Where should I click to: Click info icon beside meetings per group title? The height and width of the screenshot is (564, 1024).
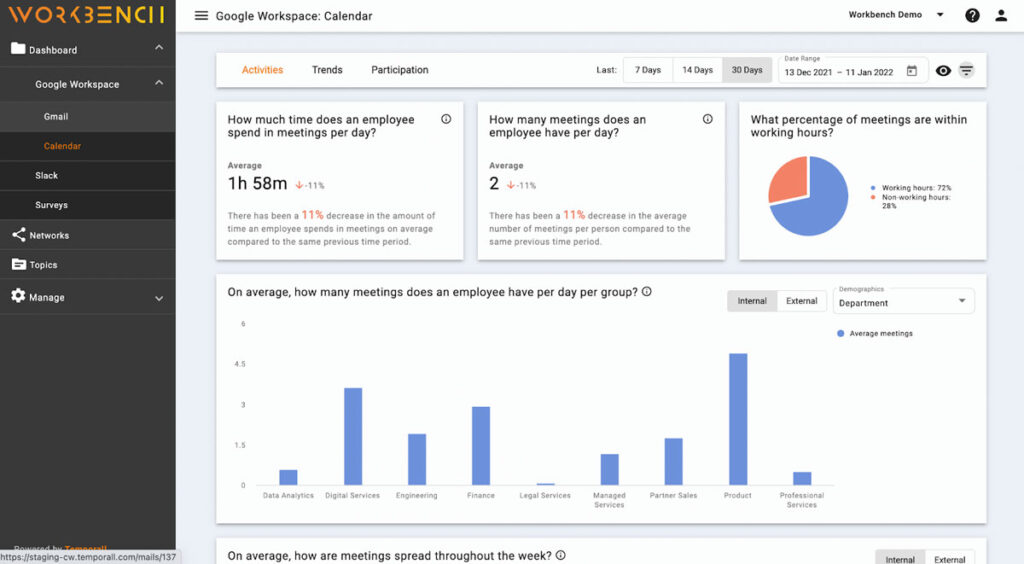pyautogui.click(x=647, y=292)
